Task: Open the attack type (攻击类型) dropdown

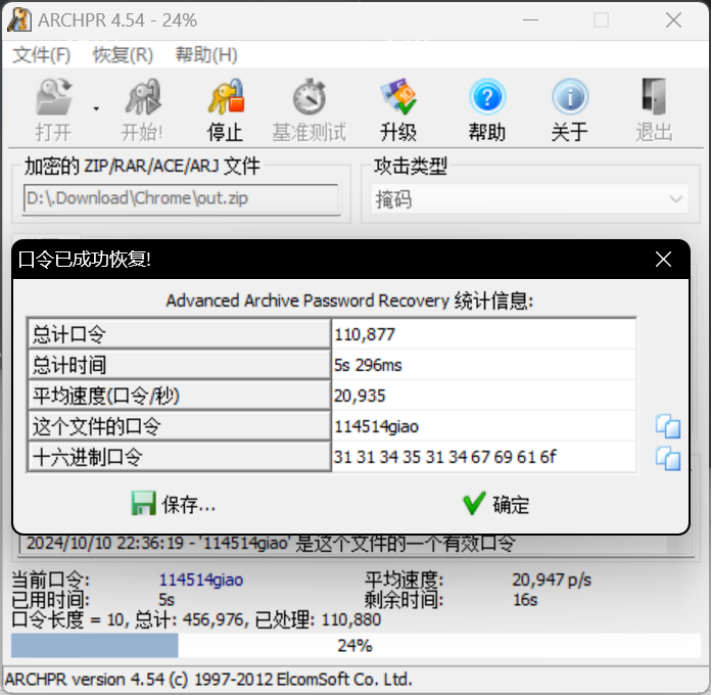Action: coord(531,199)
